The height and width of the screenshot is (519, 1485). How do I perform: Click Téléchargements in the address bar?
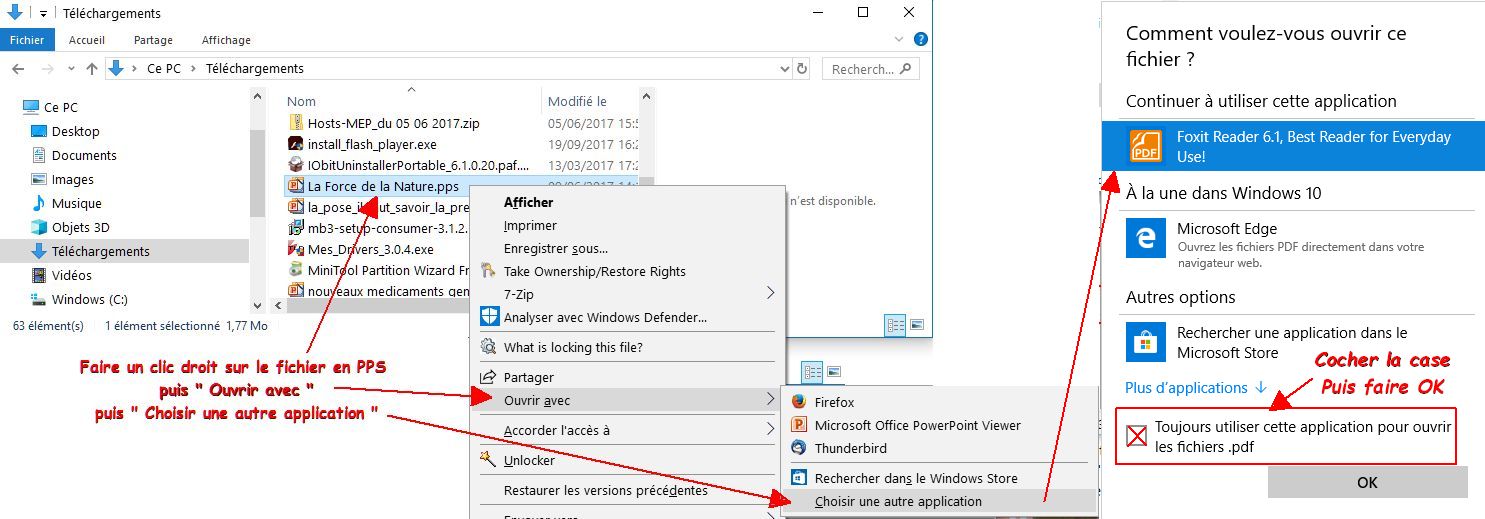click(x=254, y=69)
